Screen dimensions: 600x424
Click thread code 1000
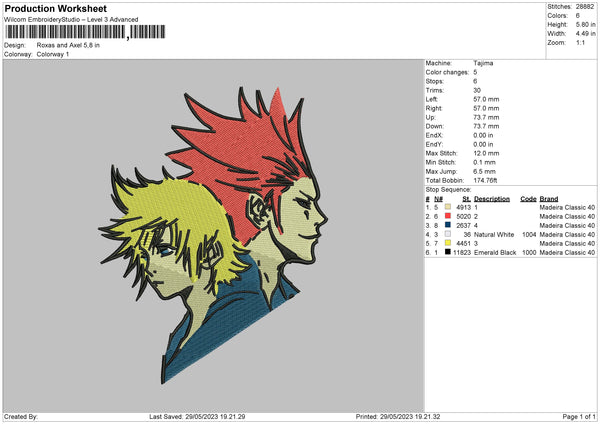[529, 253]
